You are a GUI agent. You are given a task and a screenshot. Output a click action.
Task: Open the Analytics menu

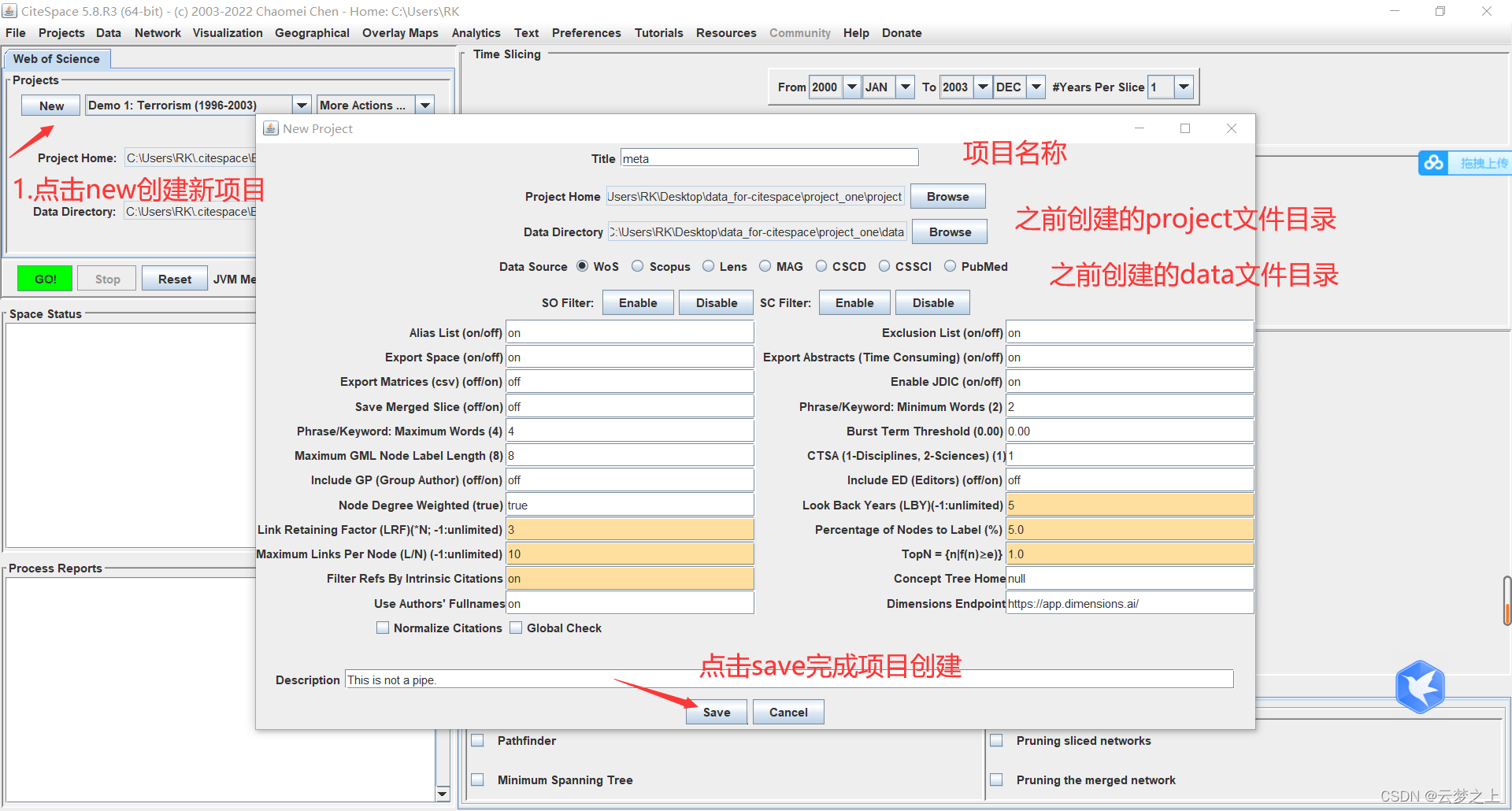tap(476, 33)
